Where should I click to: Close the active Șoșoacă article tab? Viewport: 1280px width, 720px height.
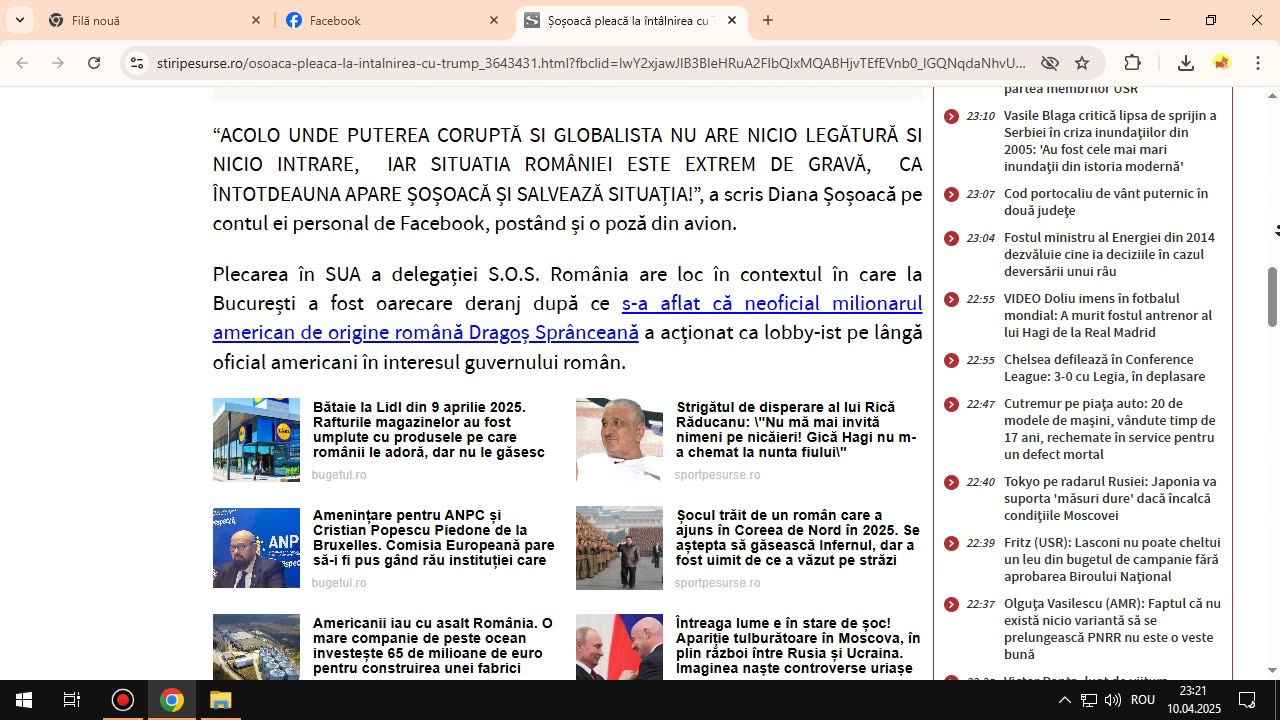[732, 20]
